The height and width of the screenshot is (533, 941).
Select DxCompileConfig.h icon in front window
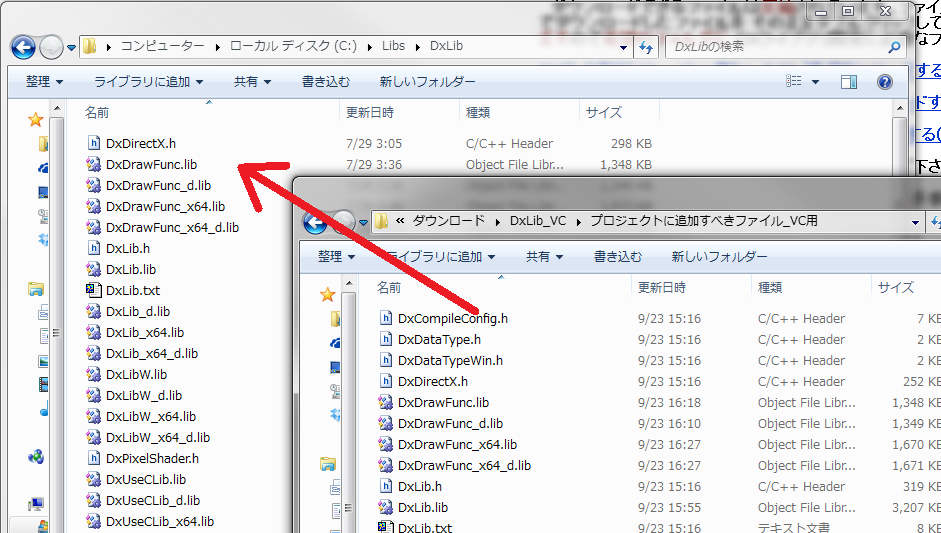tap(386, 319)
